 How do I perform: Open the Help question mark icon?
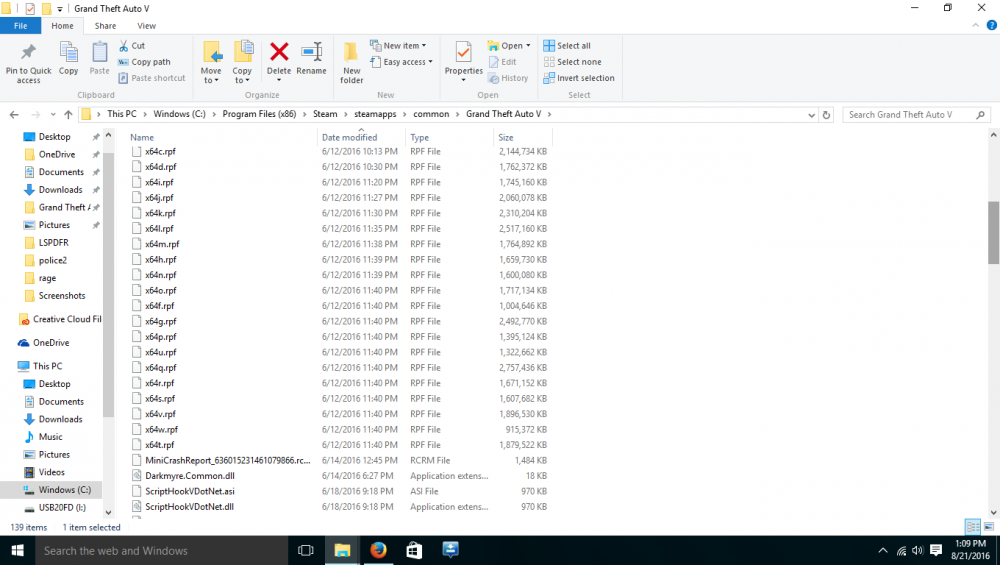(992, 26)
